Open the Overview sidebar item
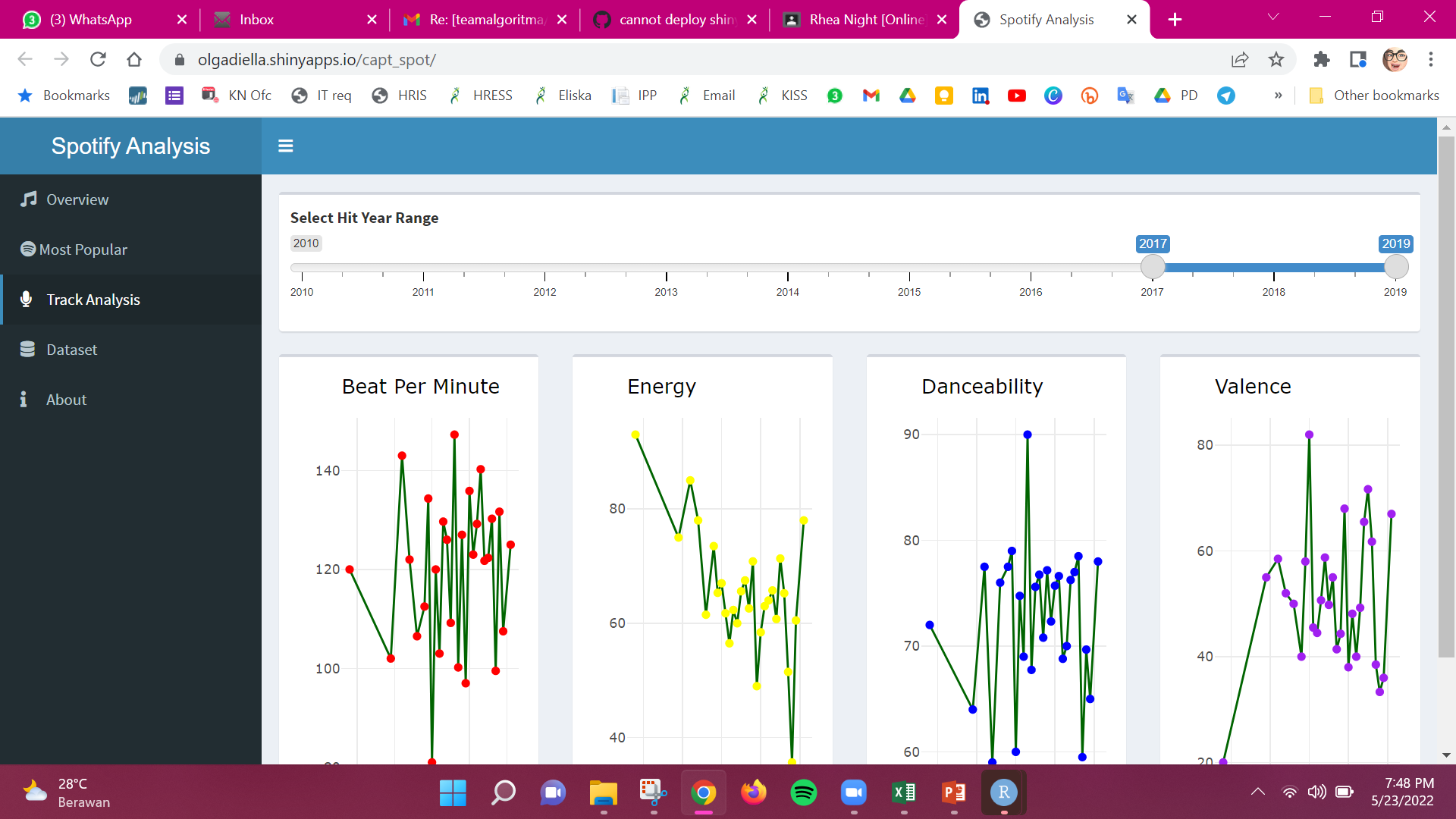 [x=77, y=199]
